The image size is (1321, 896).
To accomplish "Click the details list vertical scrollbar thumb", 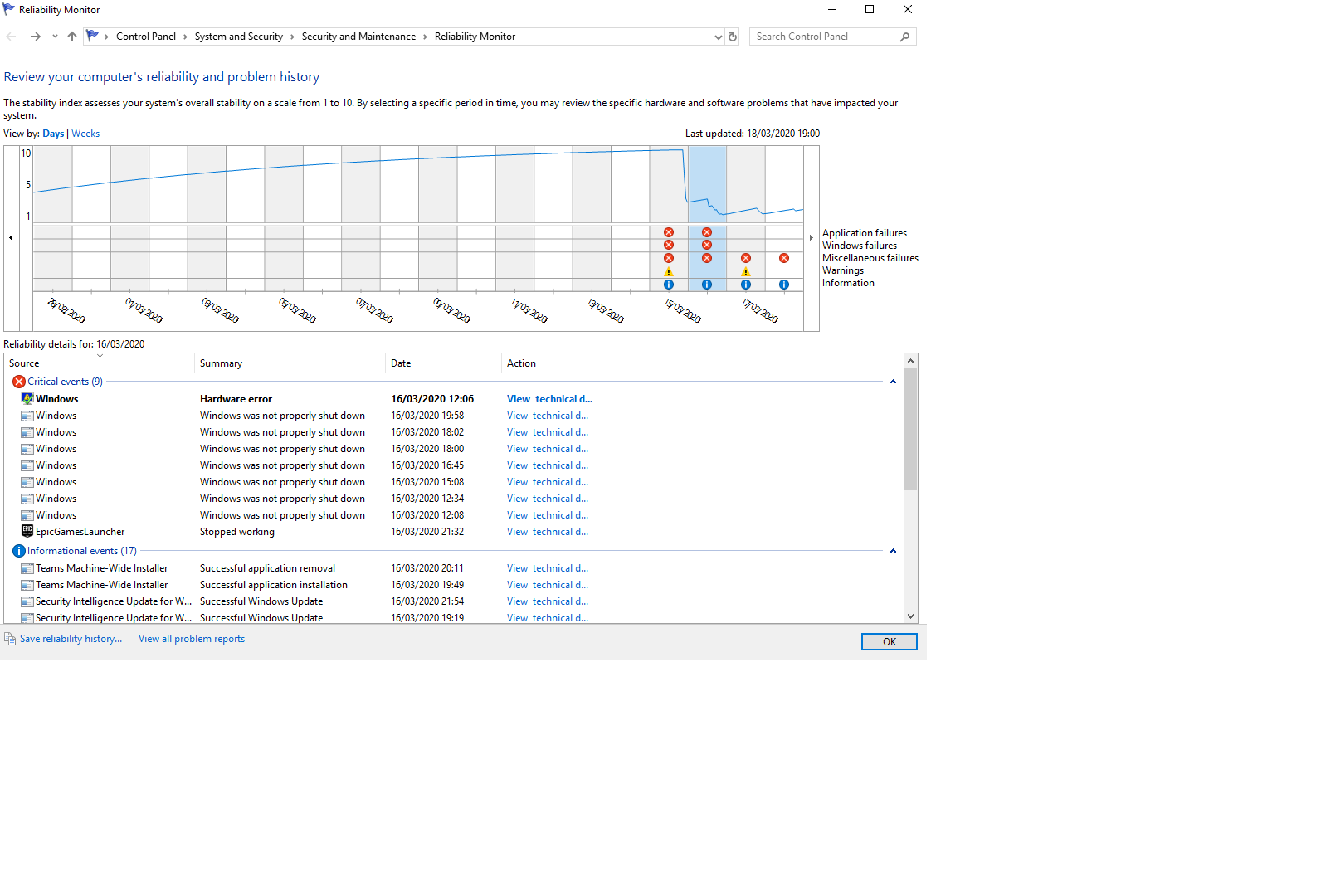I will 911,429.
